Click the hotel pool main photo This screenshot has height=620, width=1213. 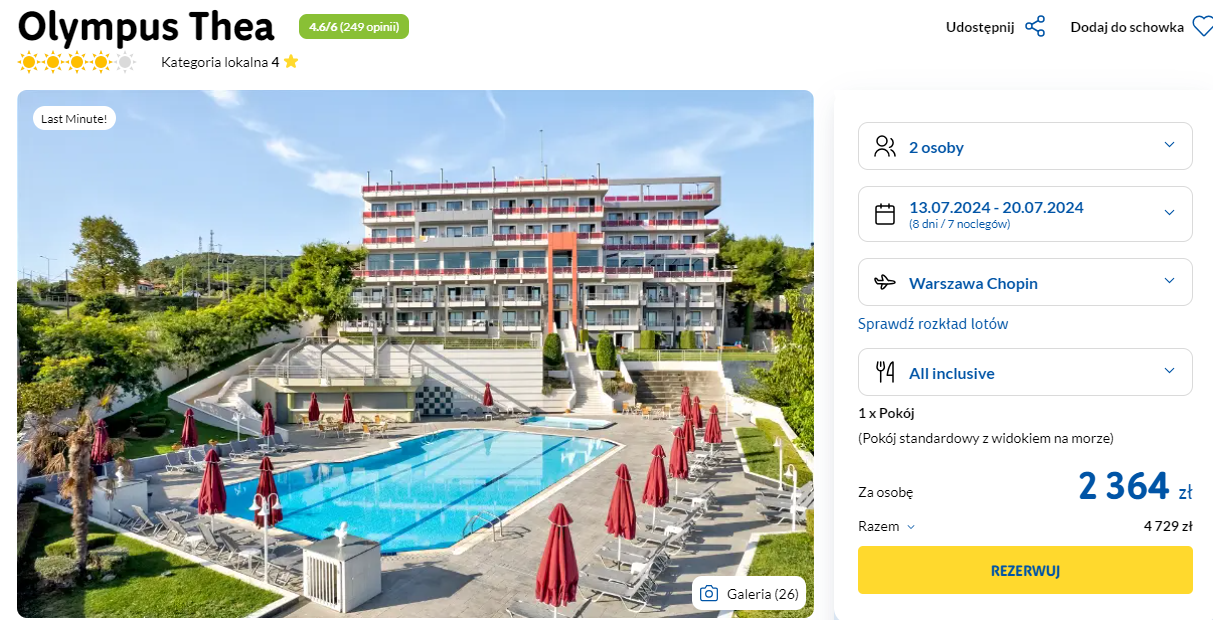coord(415,354)
